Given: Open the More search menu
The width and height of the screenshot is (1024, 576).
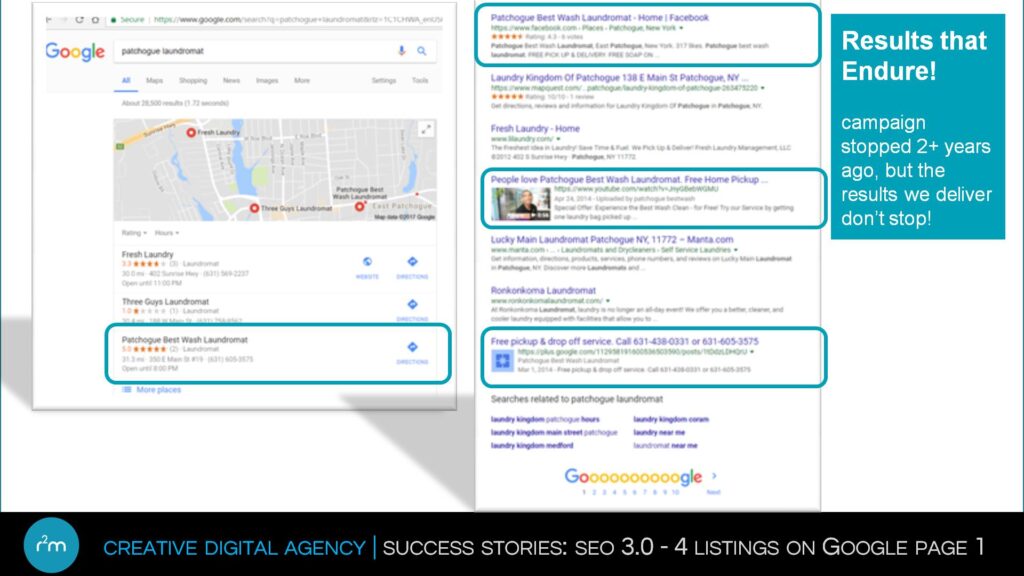Looking at the screenshot, I should click(x=302, y=80).
